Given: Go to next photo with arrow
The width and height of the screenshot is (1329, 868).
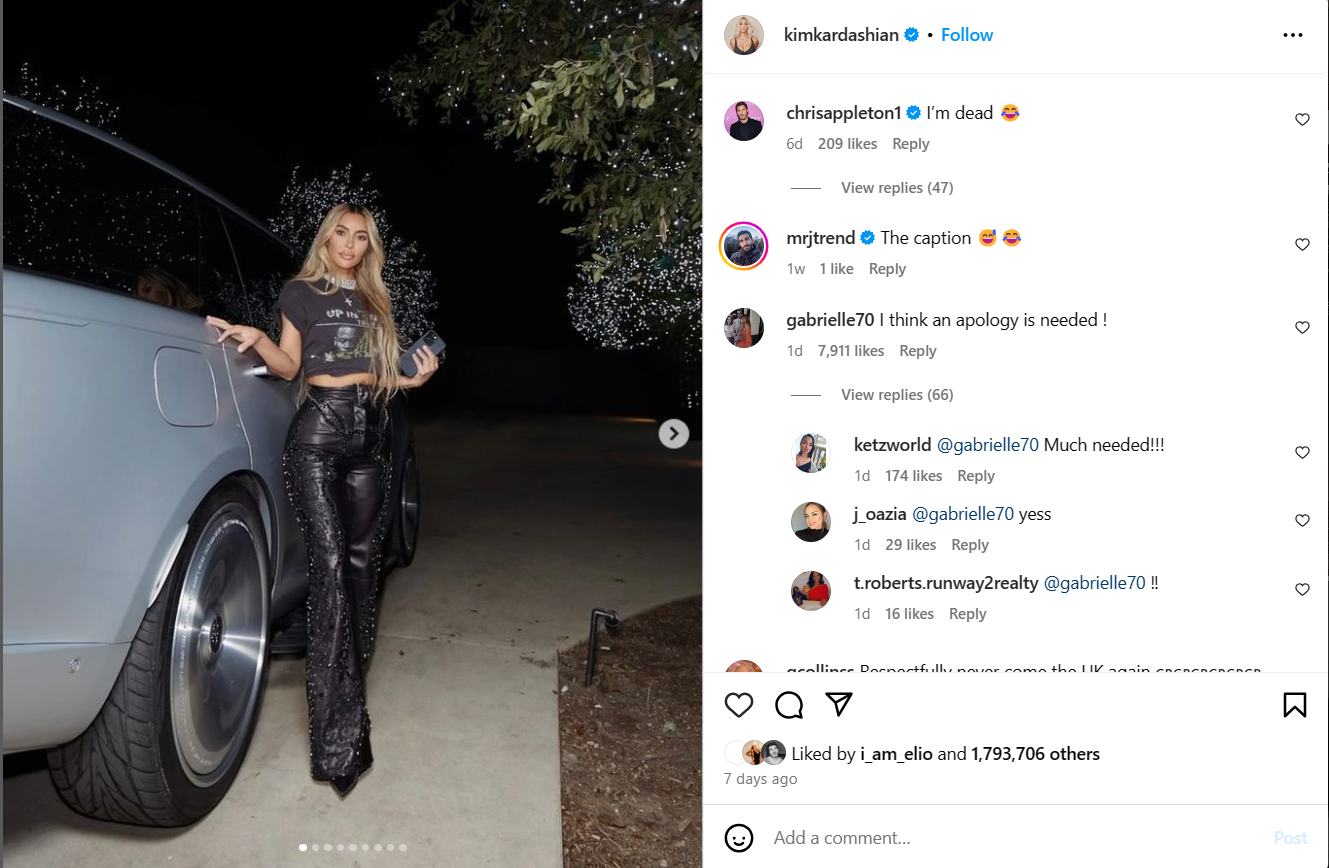Looking at the screenshot, I should pos(674,433).
